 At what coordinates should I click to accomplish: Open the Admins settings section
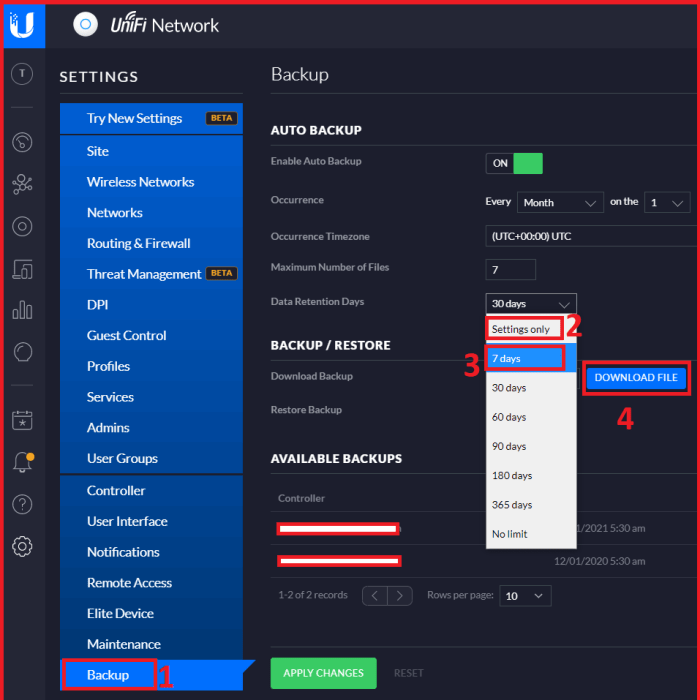coord(151,428)
